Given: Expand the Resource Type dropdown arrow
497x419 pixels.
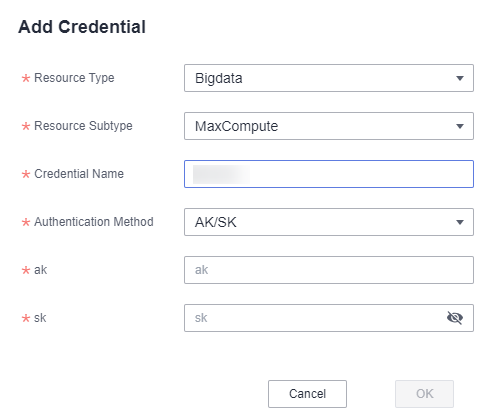Looking at the screenshot, I should [460, 78].
